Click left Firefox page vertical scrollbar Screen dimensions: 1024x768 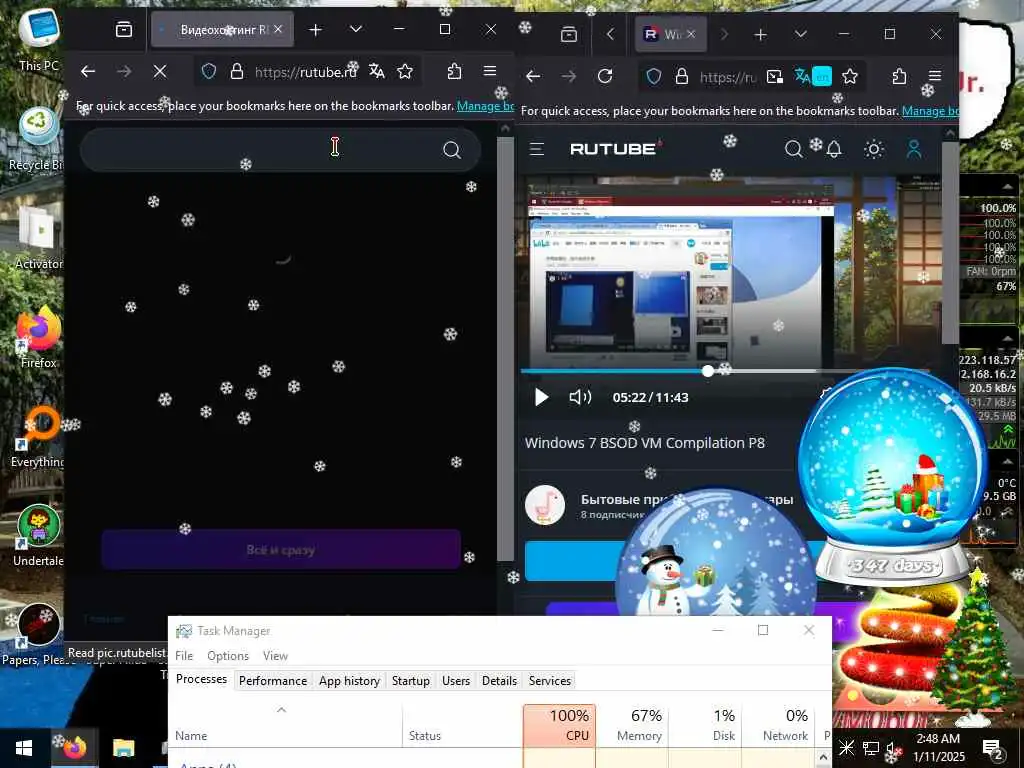[505, 349]
